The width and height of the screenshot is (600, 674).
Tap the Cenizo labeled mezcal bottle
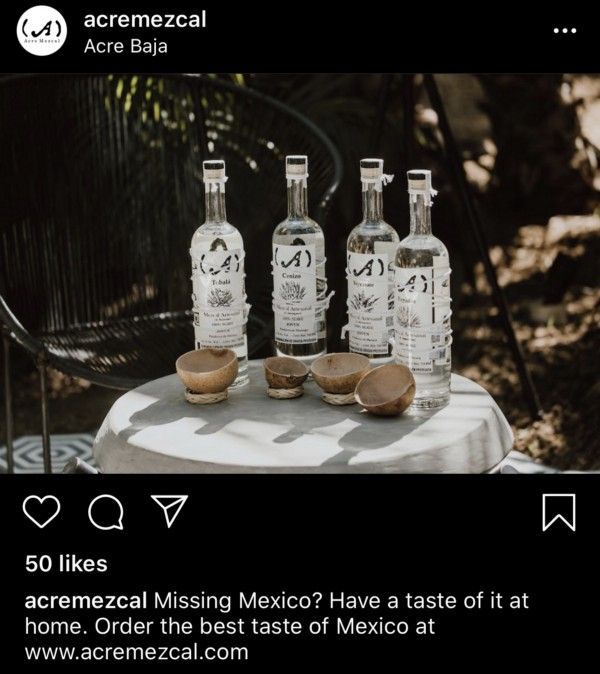(x=298, y=258)
